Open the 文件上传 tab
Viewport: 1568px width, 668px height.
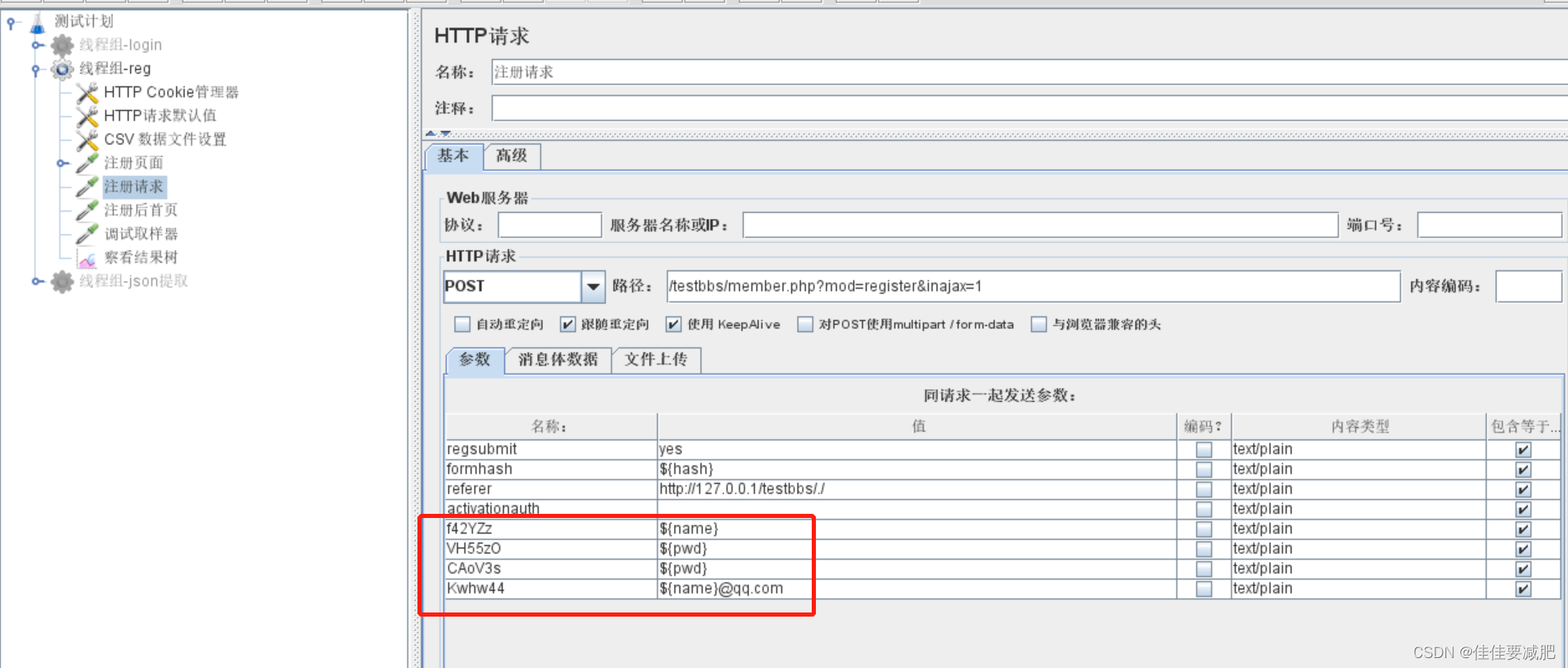coord(656,360)
